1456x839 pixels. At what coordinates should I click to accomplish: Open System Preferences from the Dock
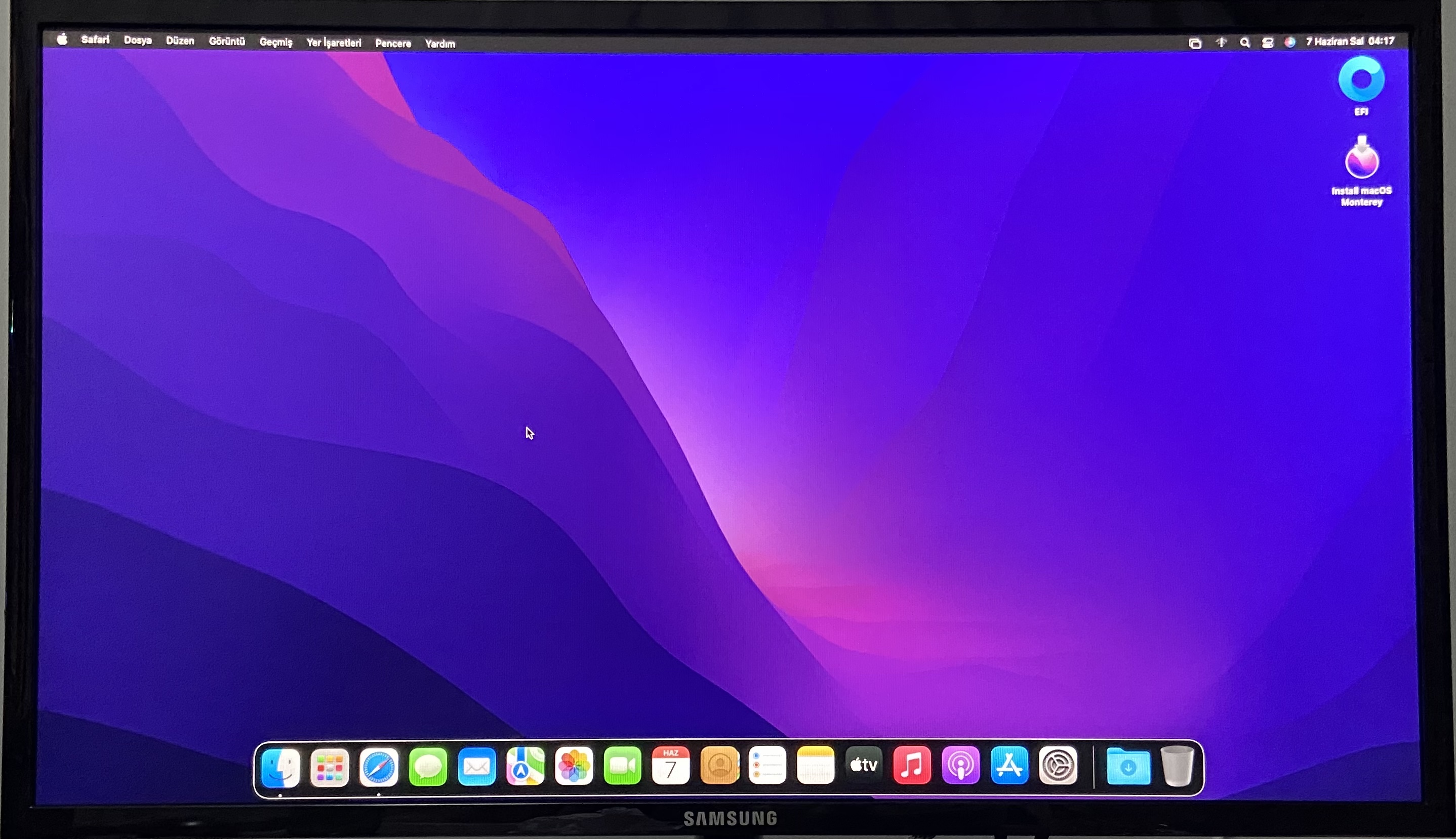[1058, 766]
